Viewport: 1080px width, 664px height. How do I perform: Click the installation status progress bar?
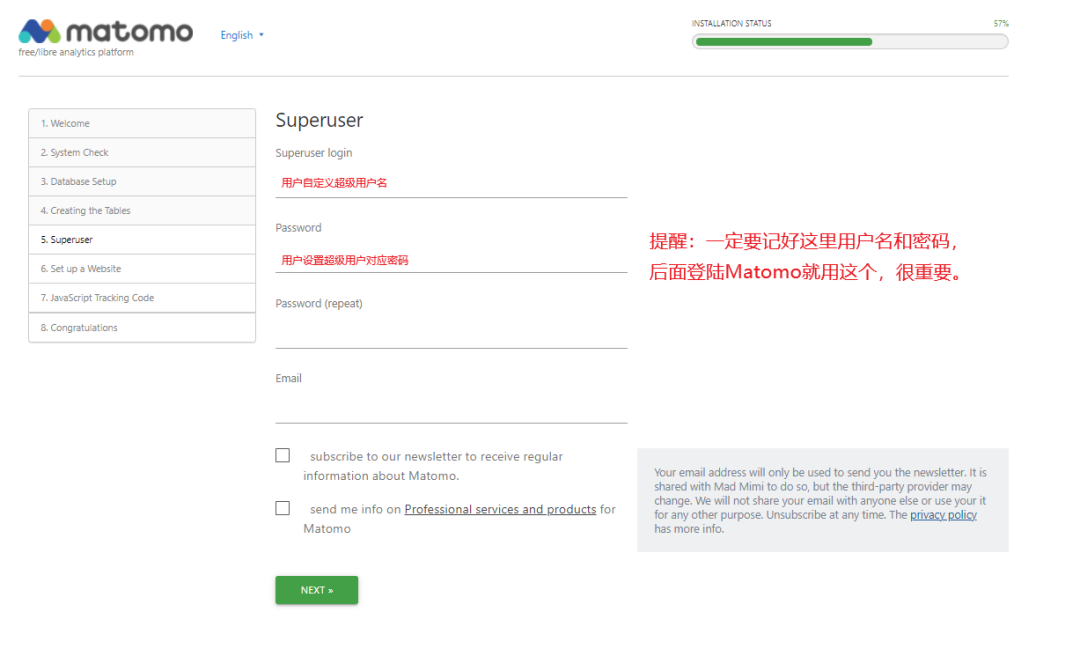click(x=850, y=42)
